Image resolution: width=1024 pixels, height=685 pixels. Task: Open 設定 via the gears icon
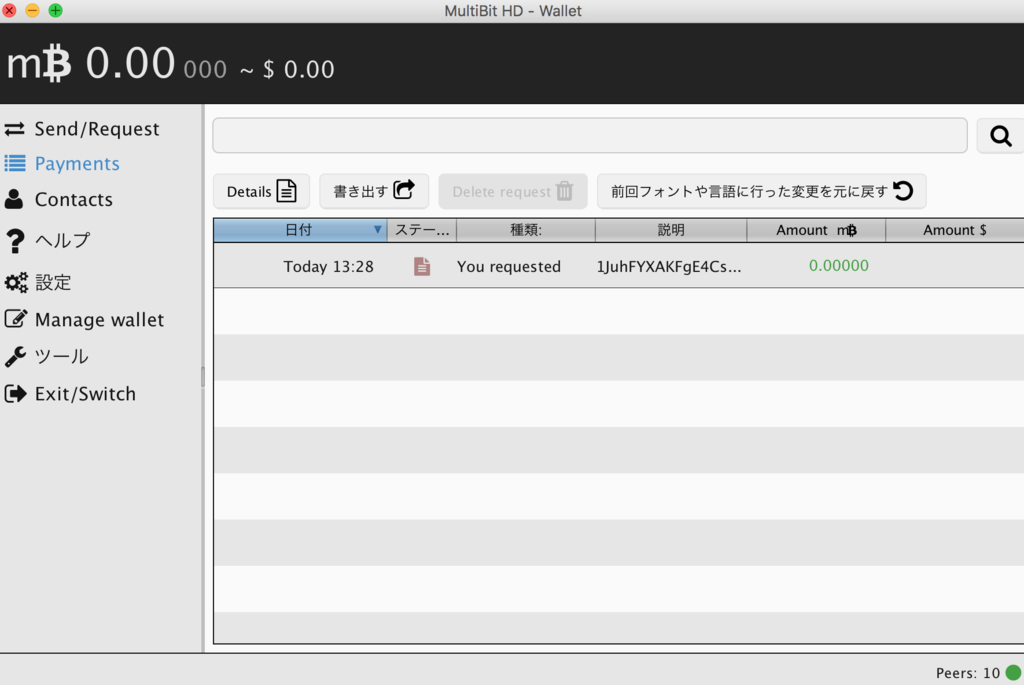[x=17, y=282]
